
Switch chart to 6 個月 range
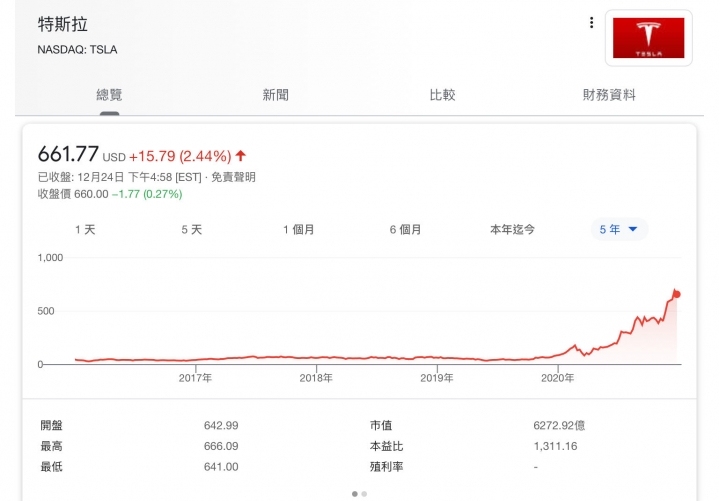405,230
